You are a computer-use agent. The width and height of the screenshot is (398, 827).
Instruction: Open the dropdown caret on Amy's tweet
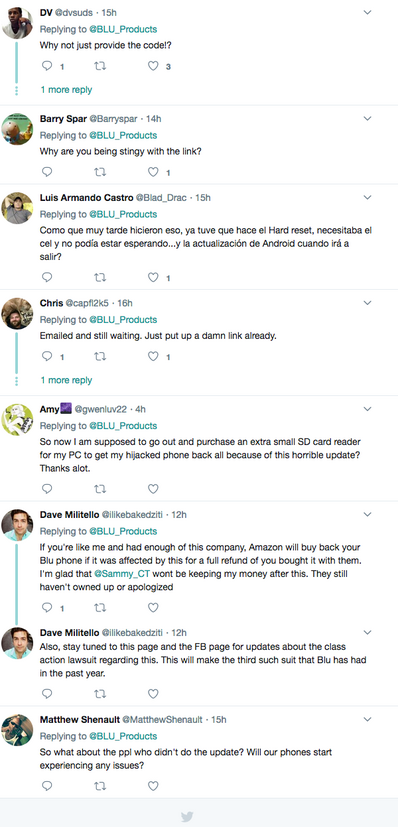click(368, 409)
